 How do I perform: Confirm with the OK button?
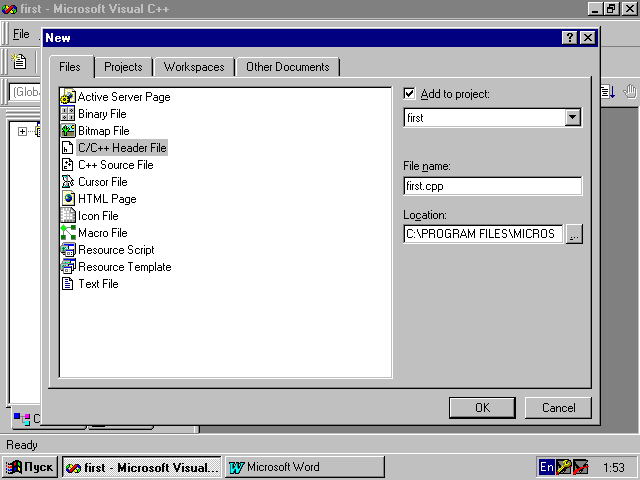[482, 407]
